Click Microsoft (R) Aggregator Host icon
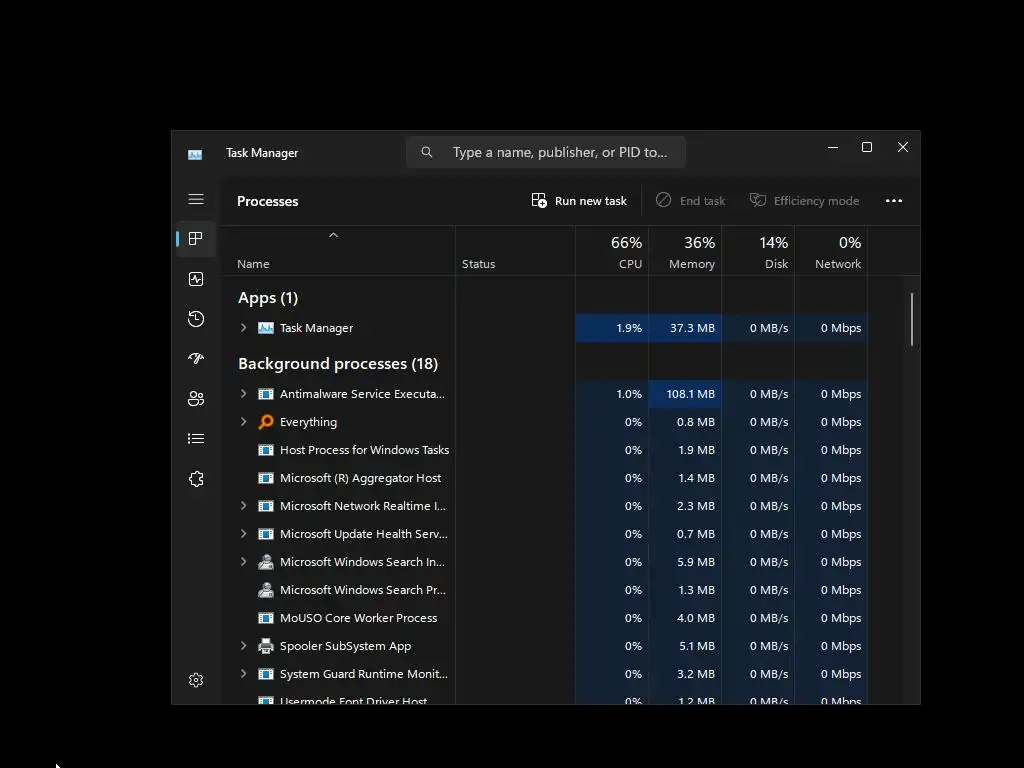The width and height of the screenshot is (1024, 768). coord(266,478)
